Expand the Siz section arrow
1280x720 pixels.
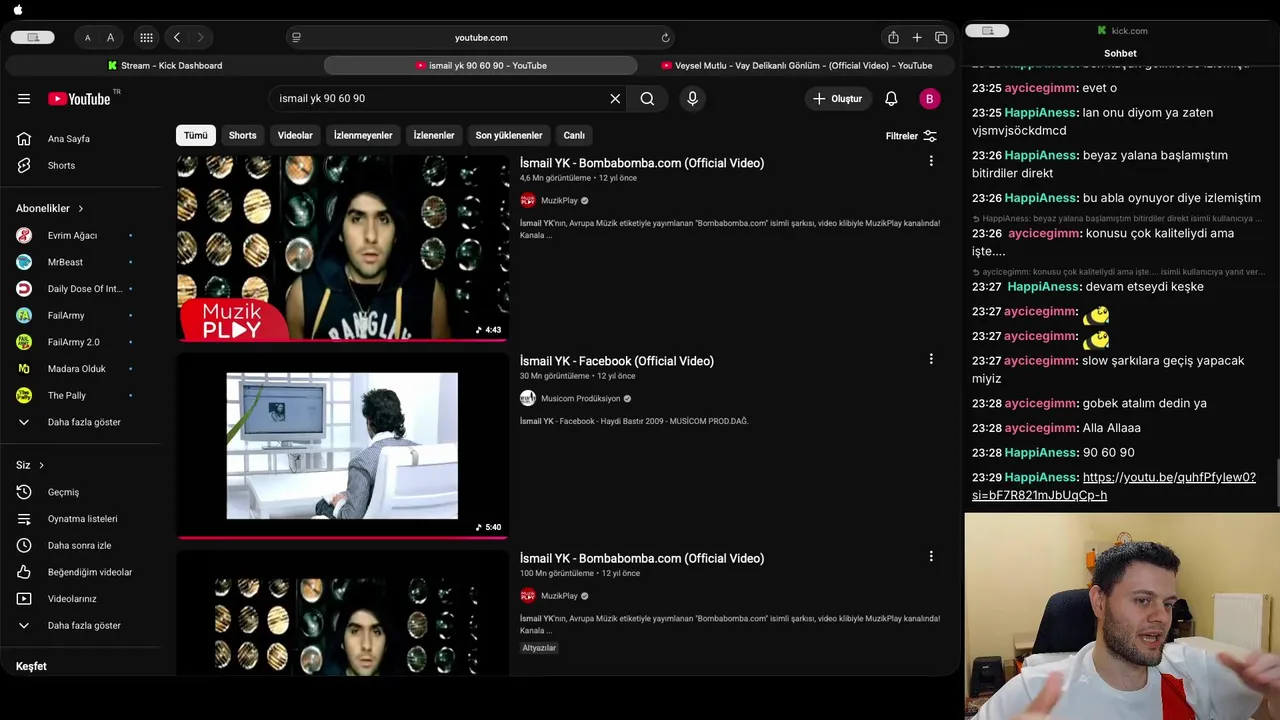[41, 465]
